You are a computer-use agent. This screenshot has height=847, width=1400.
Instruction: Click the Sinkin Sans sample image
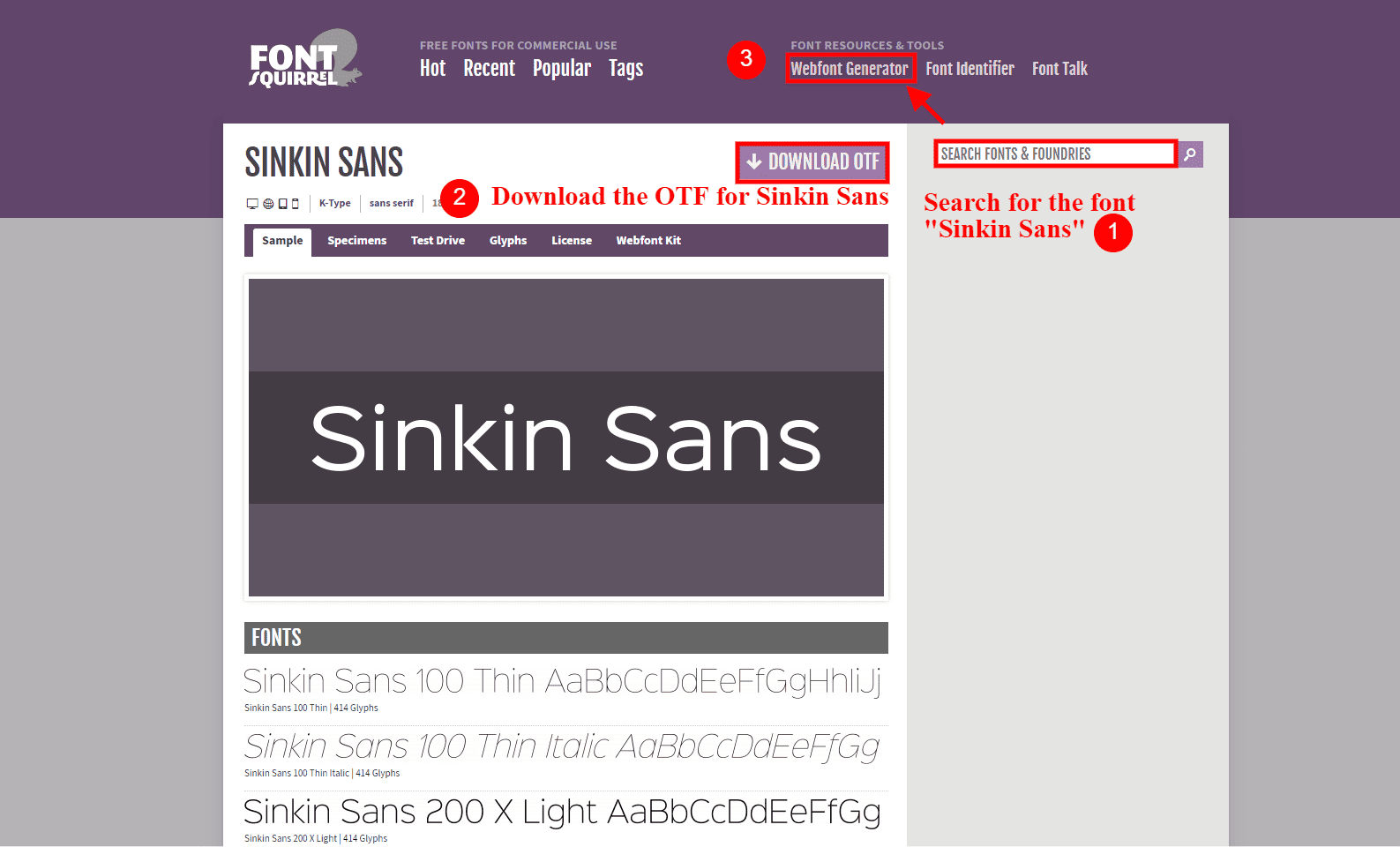pos(566,438)
